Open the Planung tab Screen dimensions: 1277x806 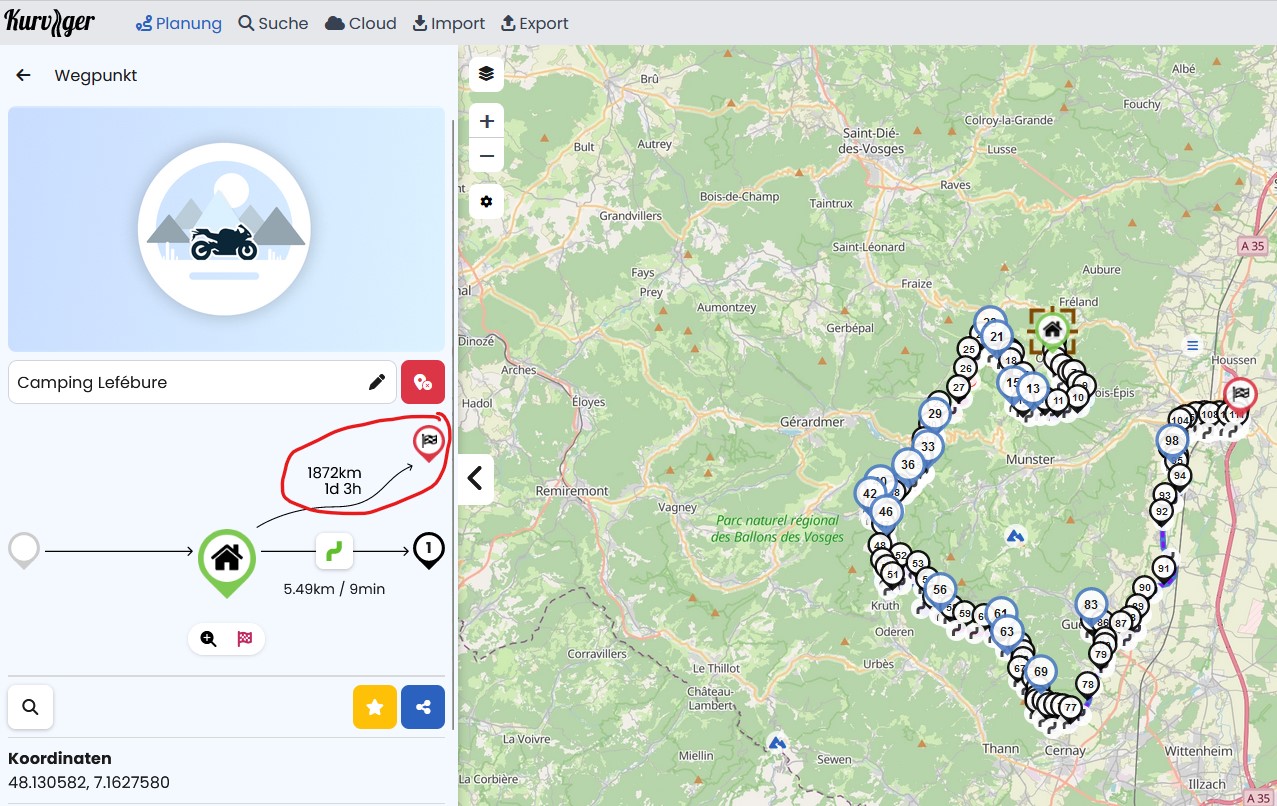179,23
